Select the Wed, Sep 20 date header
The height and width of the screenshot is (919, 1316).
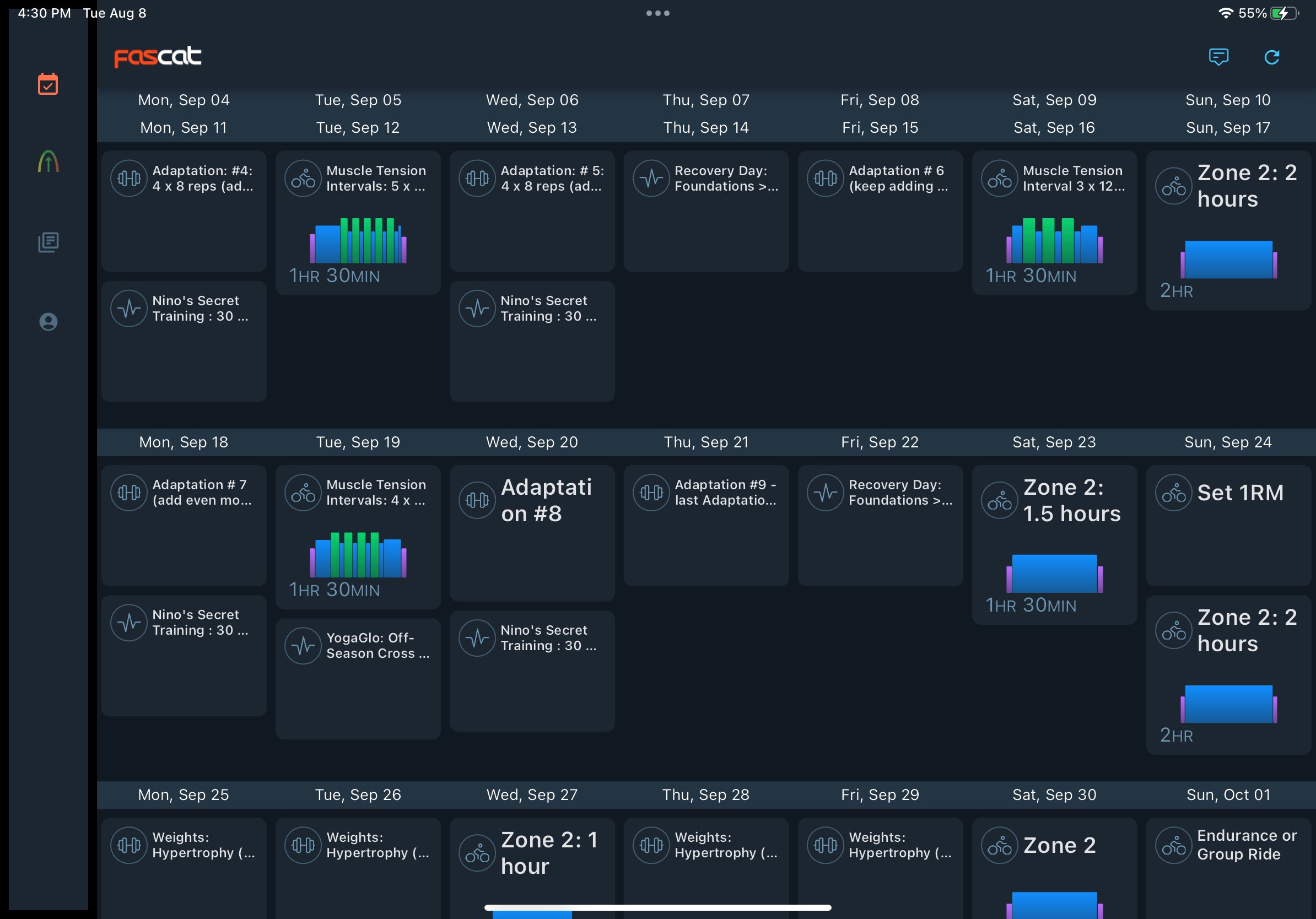click(x=532, y=442)
